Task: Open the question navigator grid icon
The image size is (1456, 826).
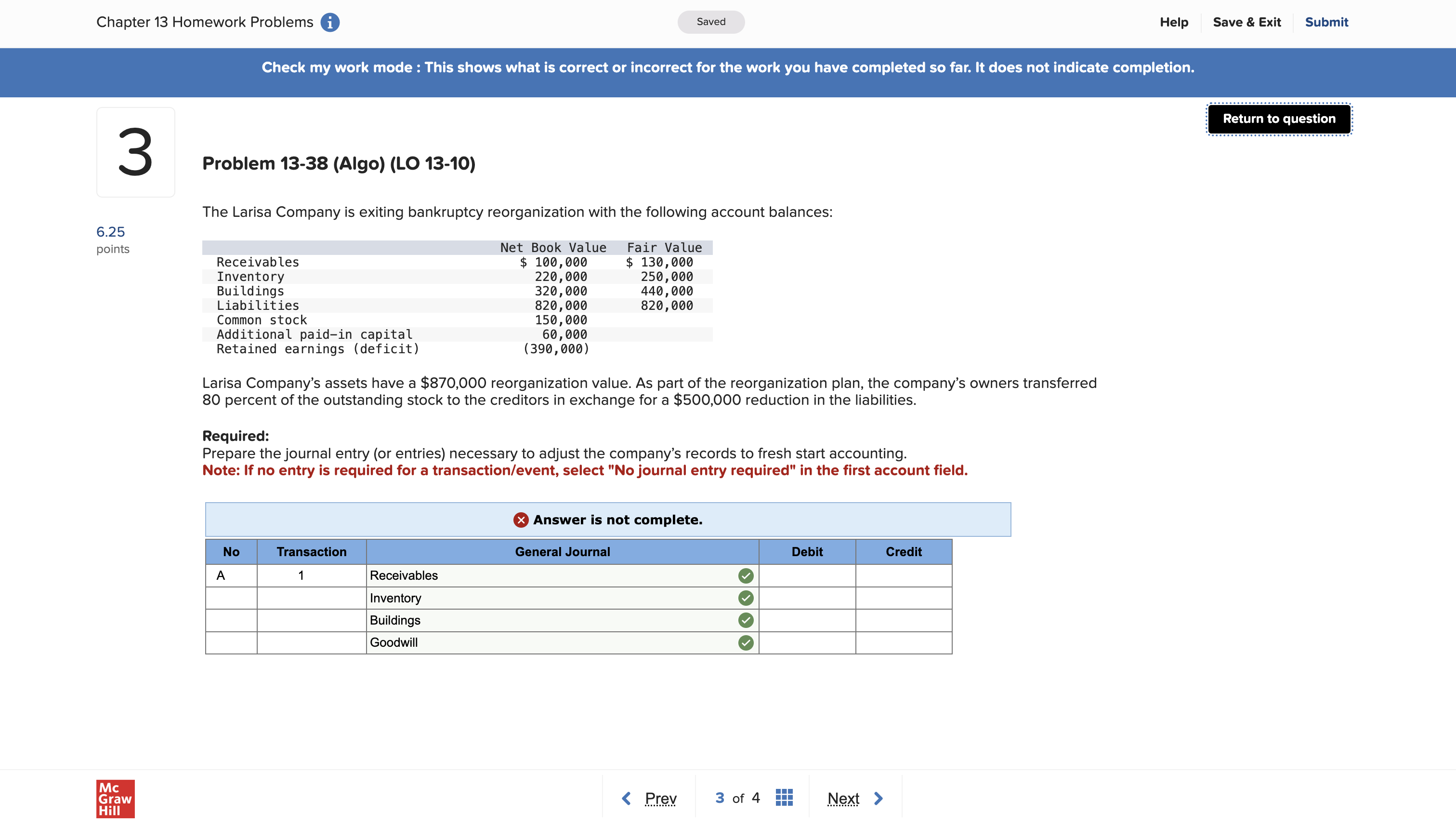Action: point(784,797)
